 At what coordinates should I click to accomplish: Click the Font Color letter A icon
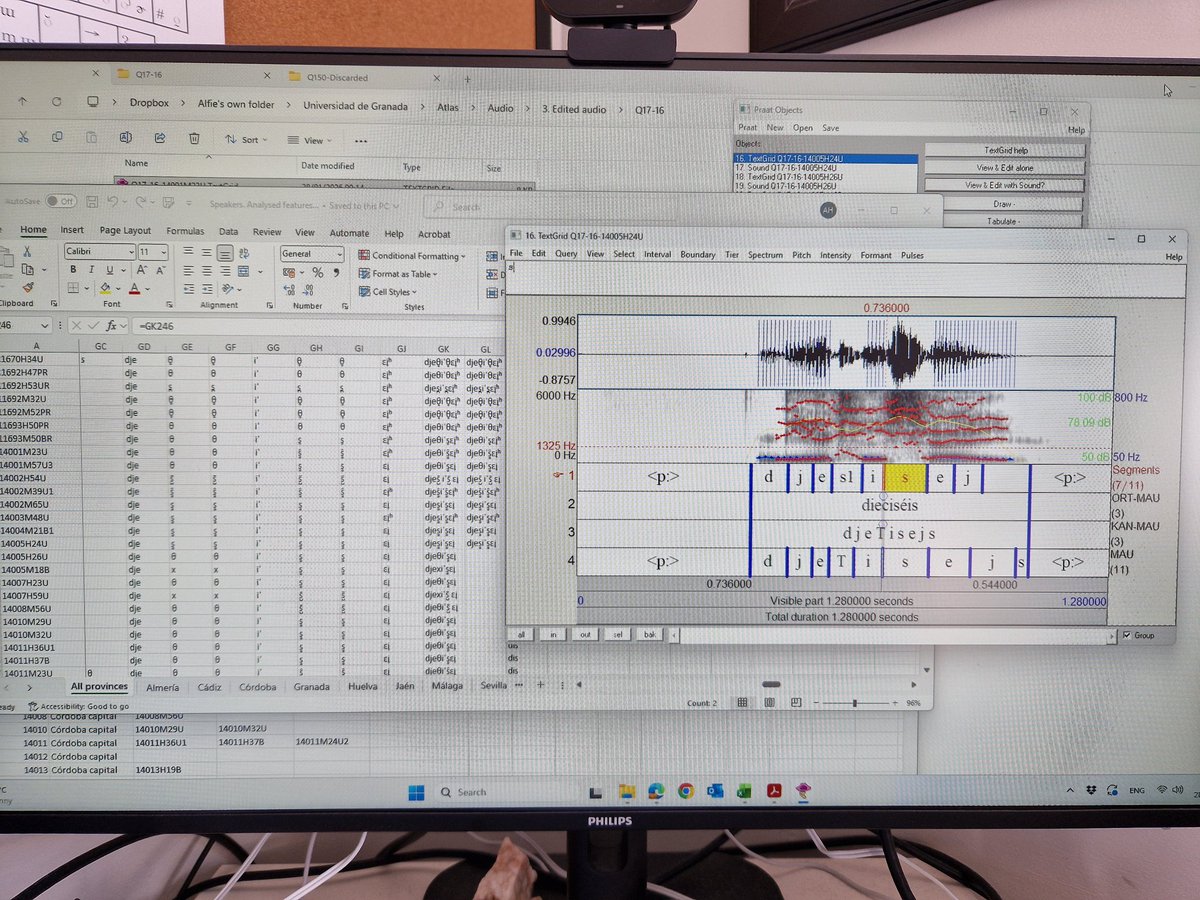pos(134,288)
